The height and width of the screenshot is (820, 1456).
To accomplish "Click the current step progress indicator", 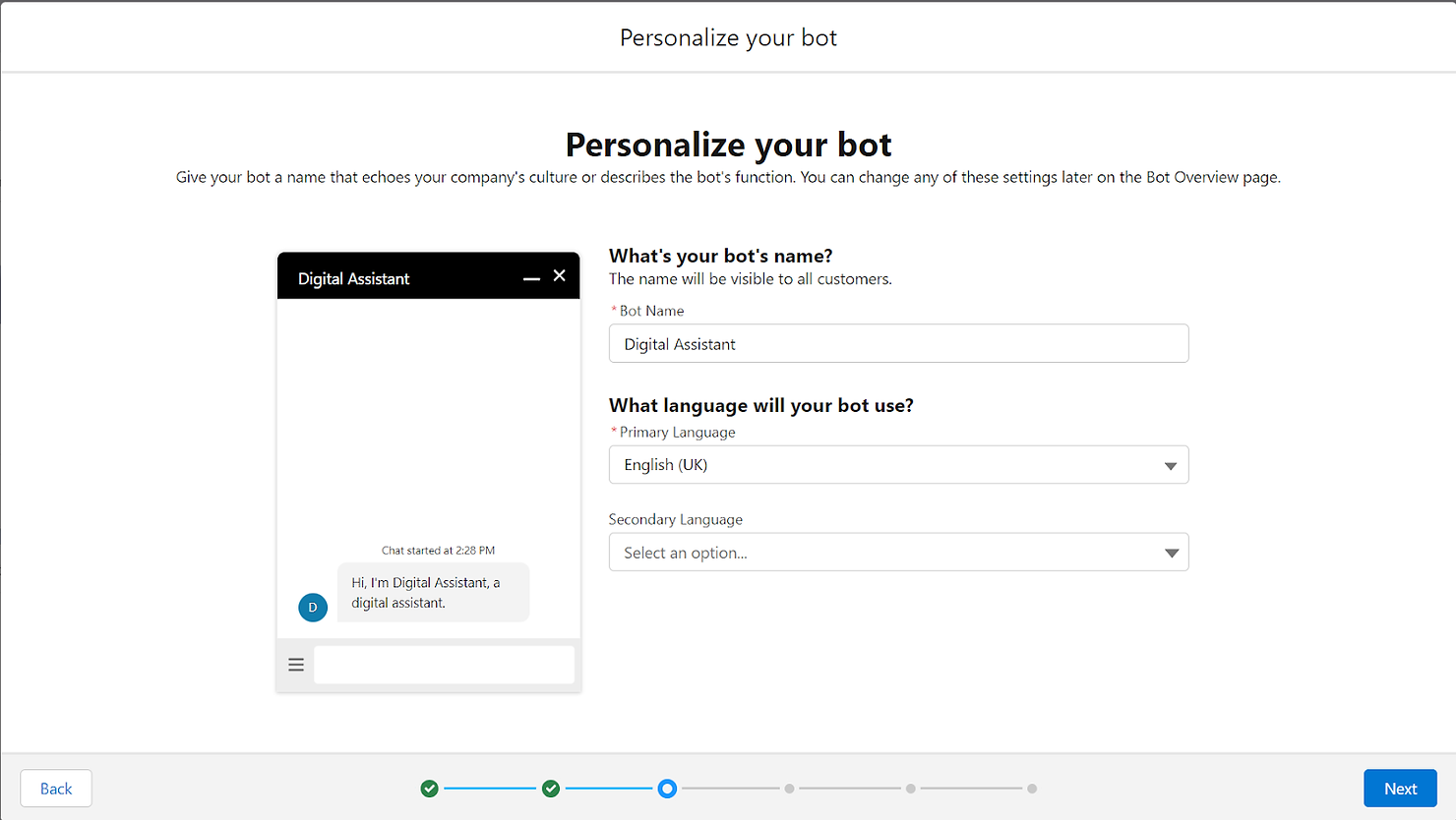I will coord(667,789).
